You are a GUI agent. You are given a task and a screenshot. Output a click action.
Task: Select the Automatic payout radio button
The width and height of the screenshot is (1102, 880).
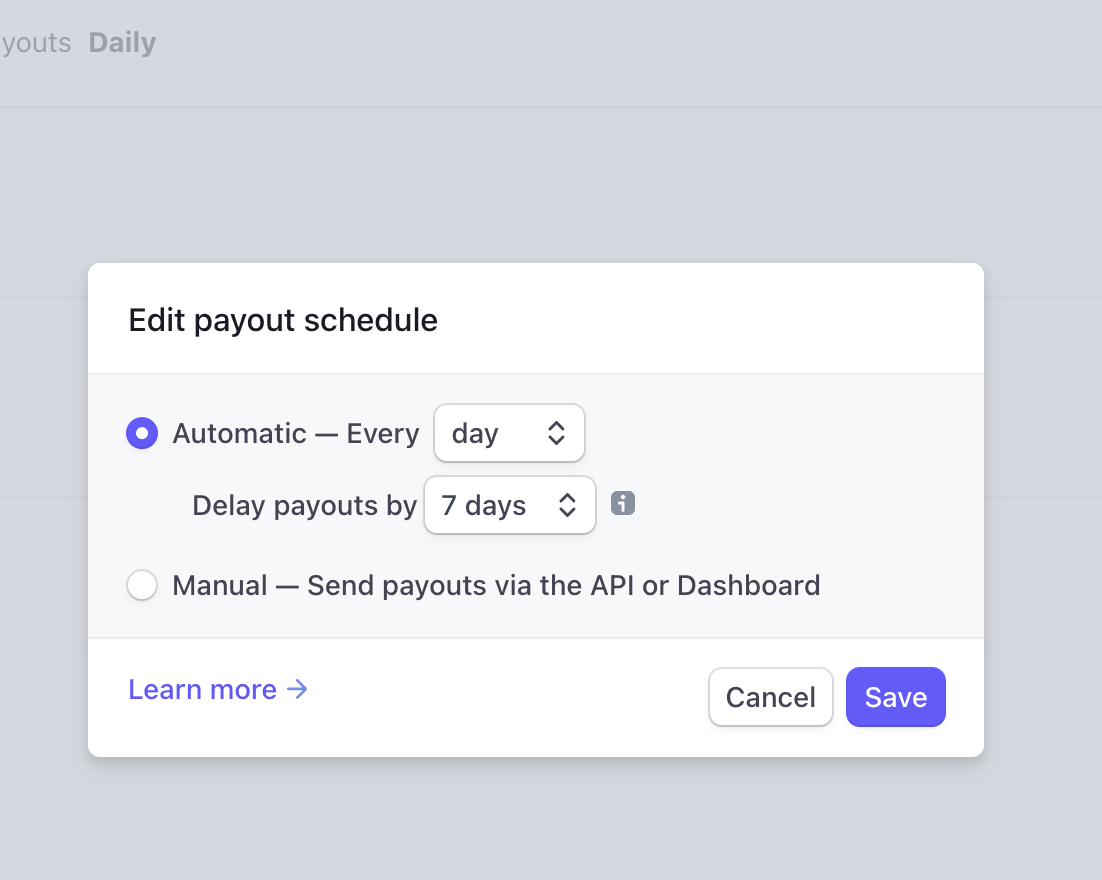tap(142, 433)
